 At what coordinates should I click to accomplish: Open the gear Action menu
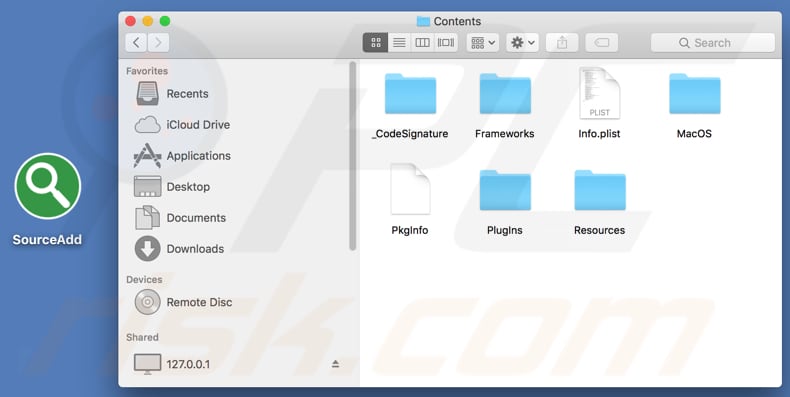click(x=522, y=43)
